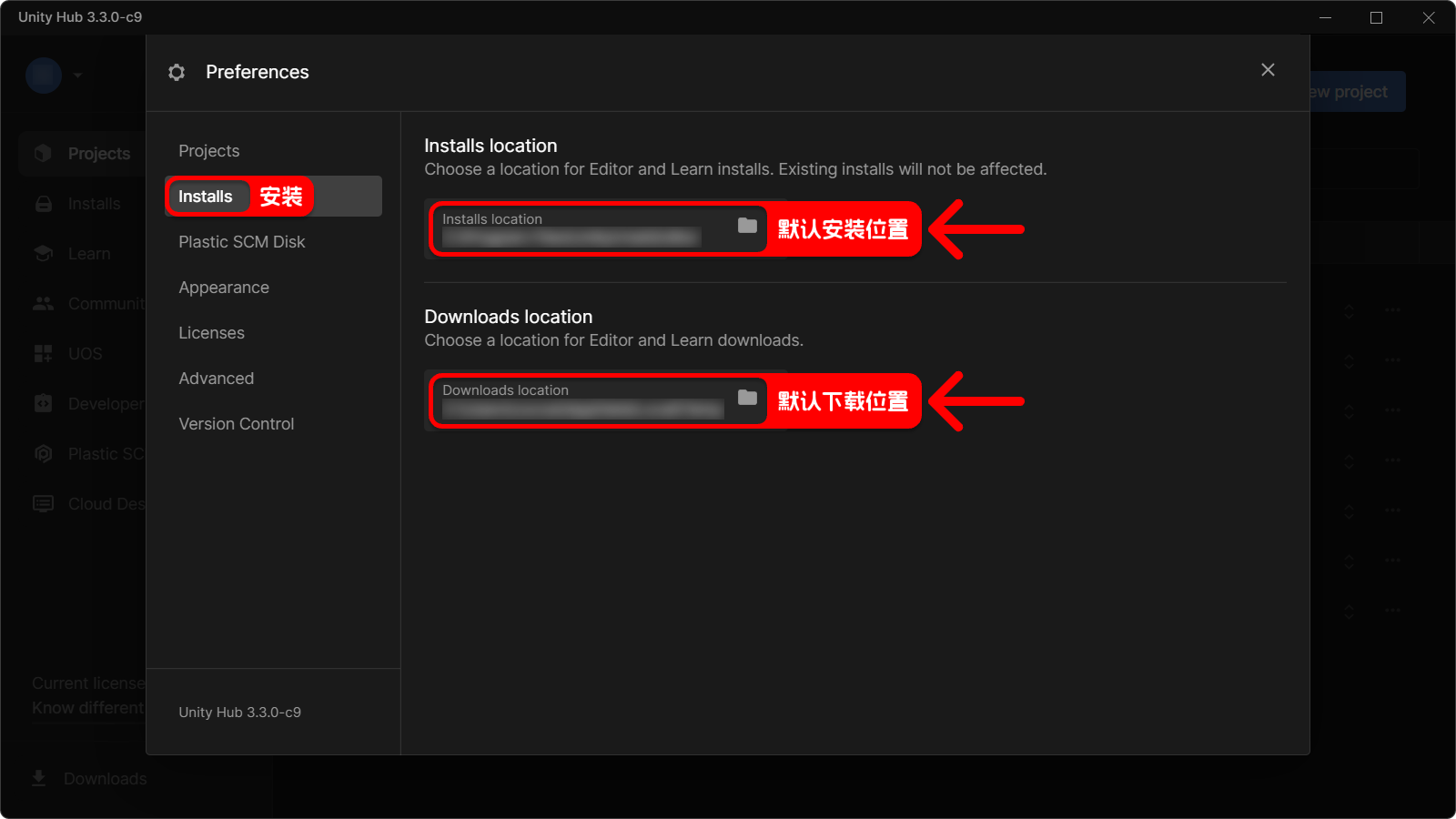Click the user account avatar
The height and width of the screenshot is (819, 1456).
point(44,76)
